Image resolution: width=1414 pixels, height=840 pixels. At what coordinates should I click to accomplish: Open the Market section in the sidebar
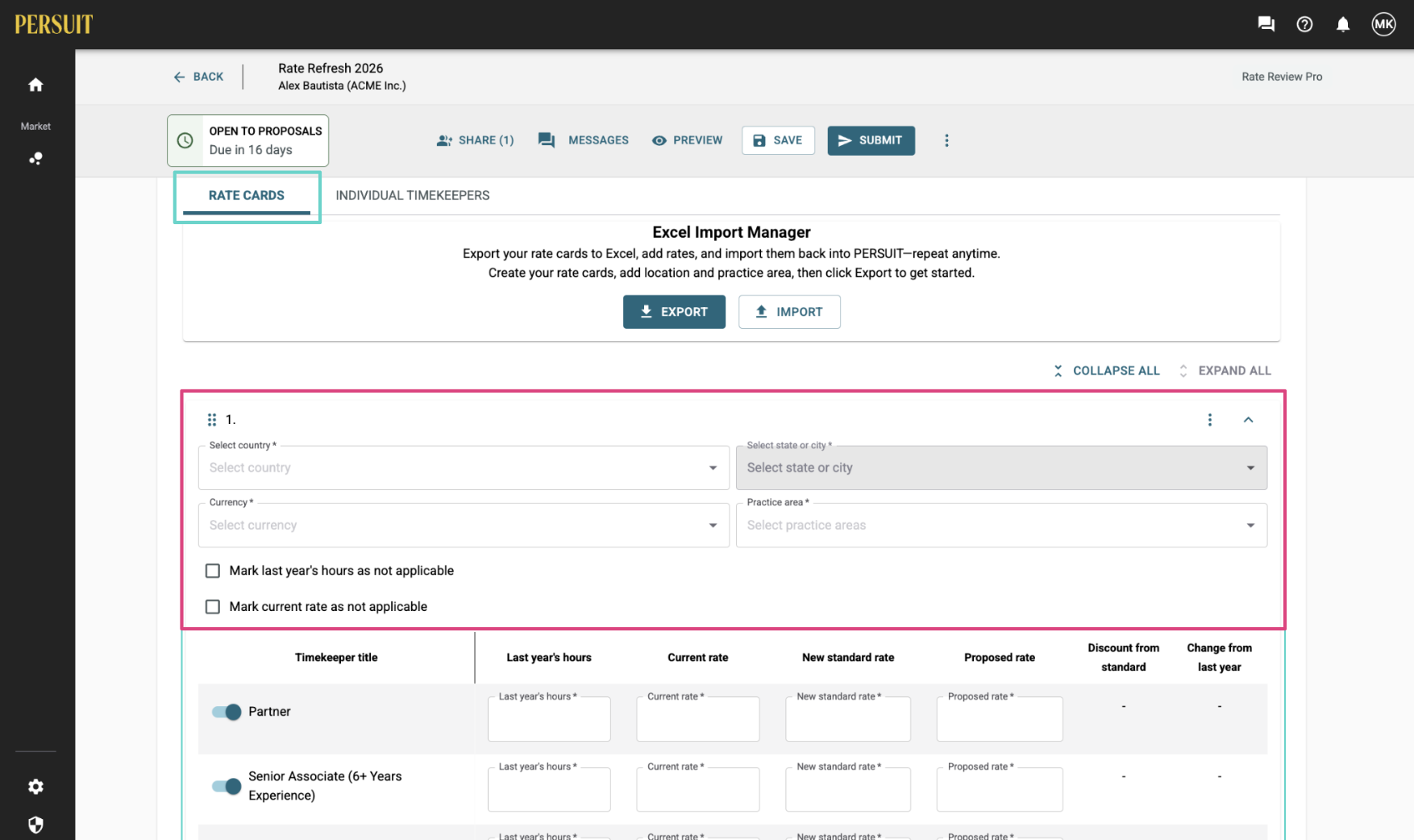point(35,158)
